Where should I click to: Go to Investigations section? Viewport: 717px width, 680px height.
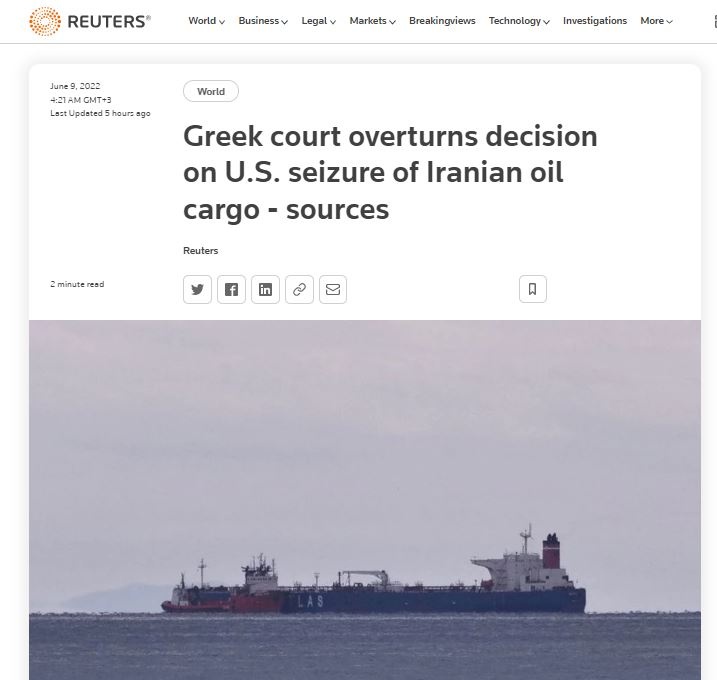[595, 21]
